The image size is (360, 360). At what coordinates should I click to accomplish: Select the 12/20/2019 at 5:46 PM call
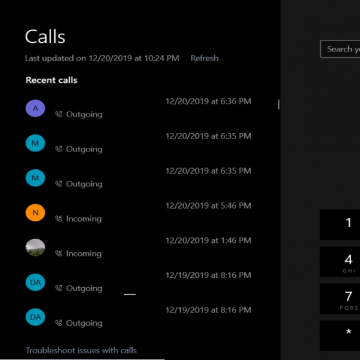click(x=138, y=213)
